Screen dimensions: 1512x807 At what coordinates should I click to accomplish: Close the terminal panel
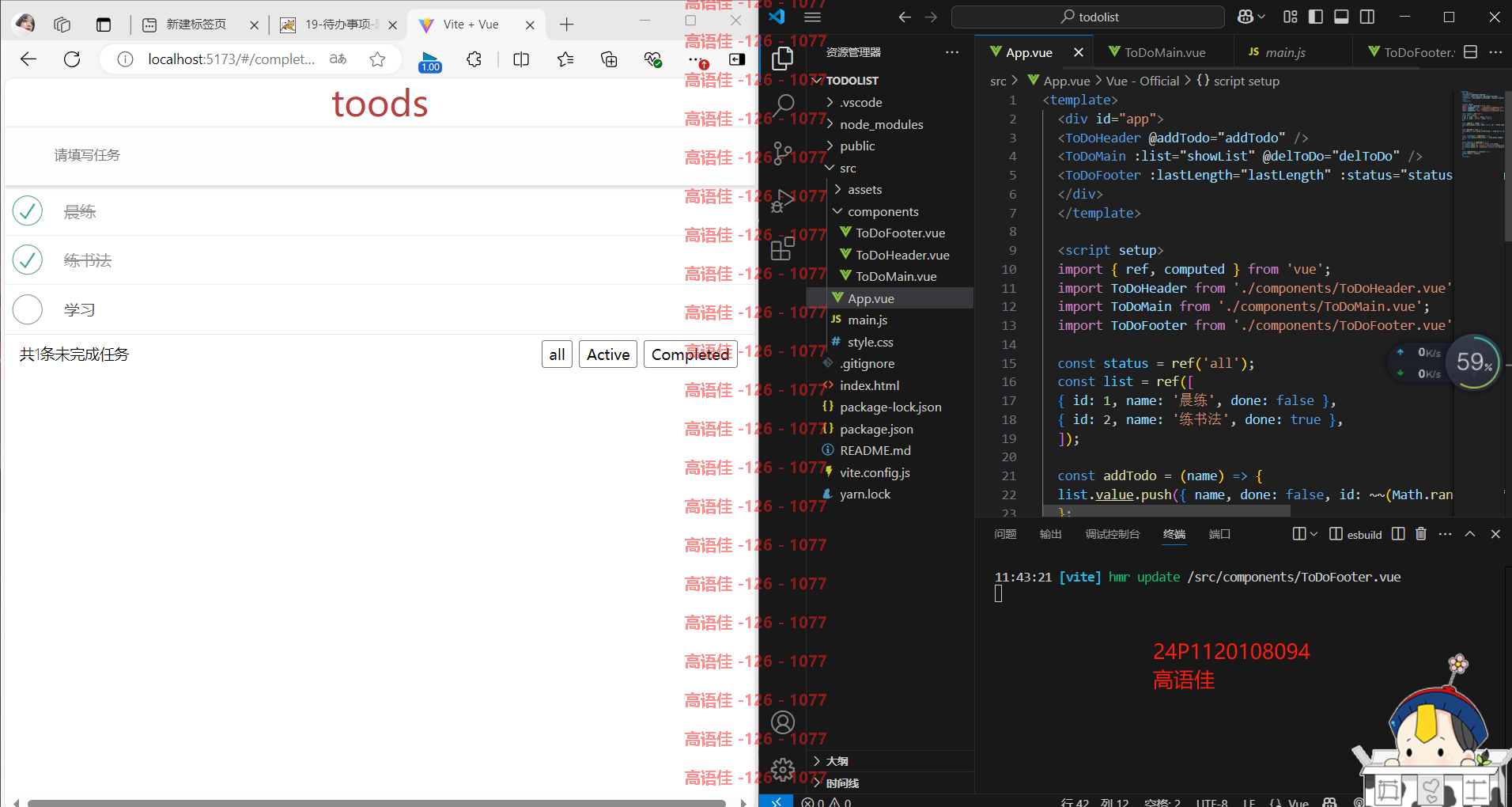(1495, 534)
